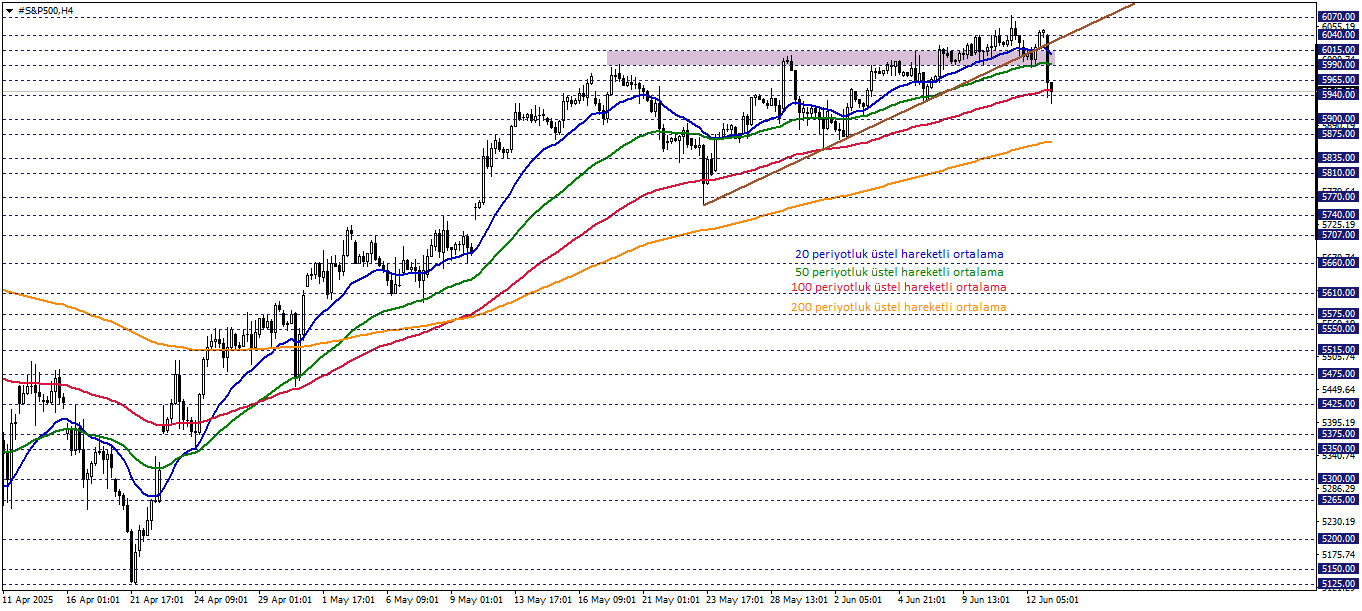Click the 5660.00 price level label
Viewport: 1362px width, 611px height.
click(x=1338, y=263)
